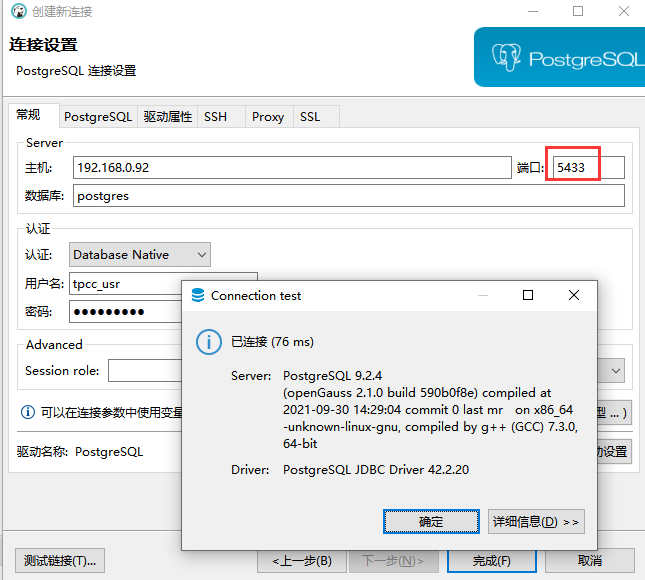Select the Proxy tab
Viewport: 645px width, 580px height.
click(269, 117)
